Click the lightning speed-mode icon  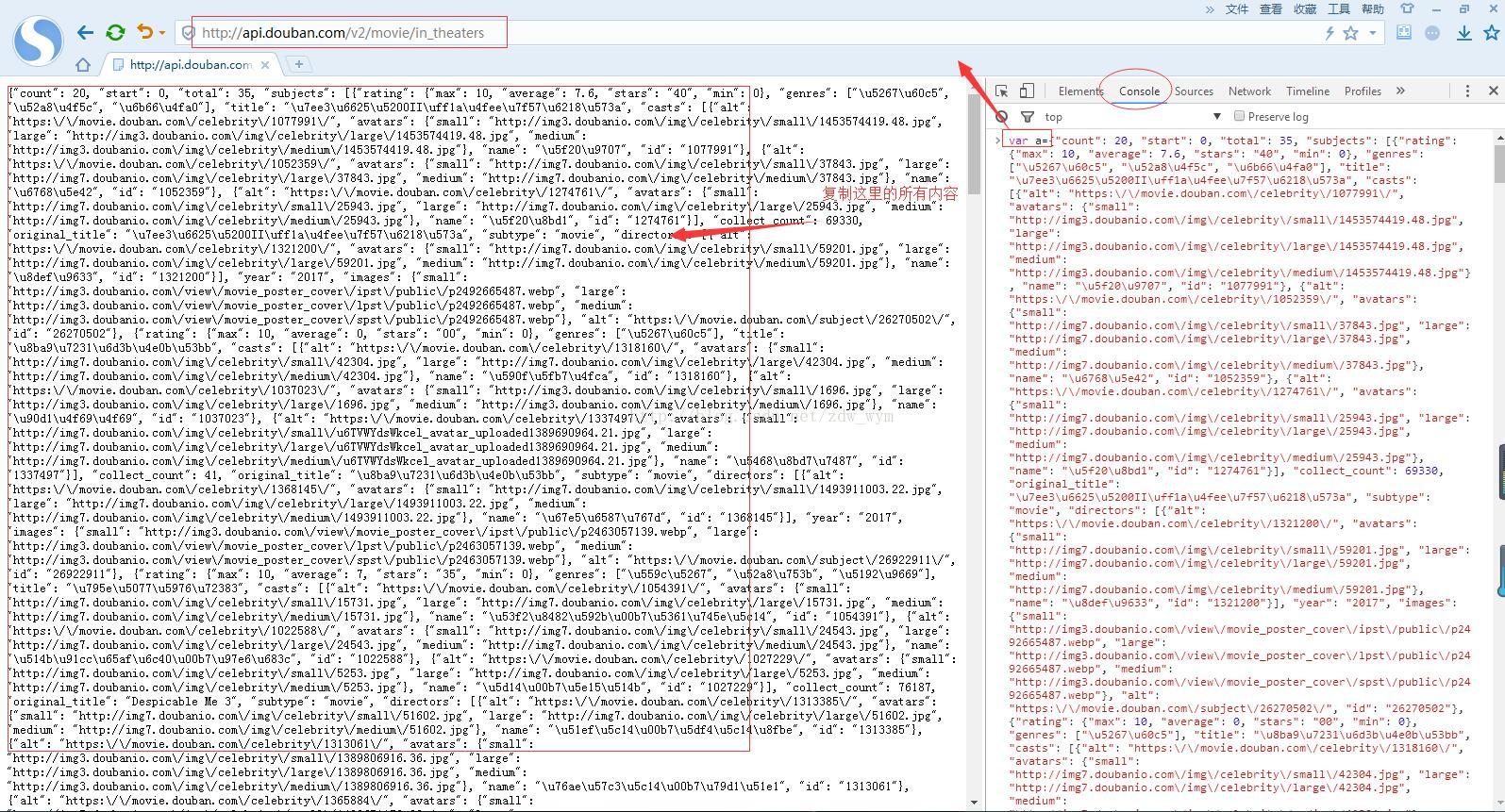[1329, 33]
